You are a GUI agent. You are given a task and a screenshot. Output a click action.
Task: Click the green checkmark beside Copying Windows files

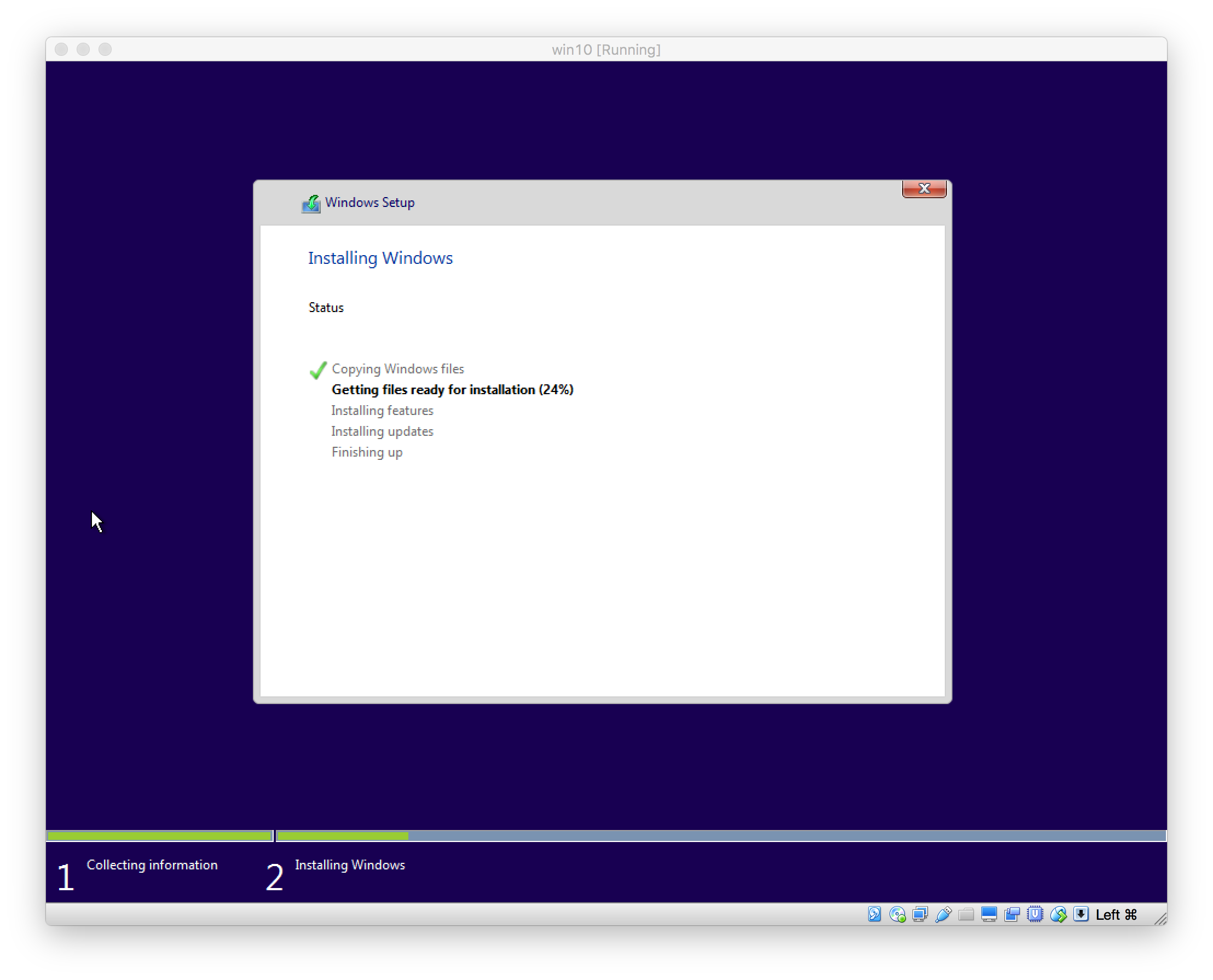319,370
